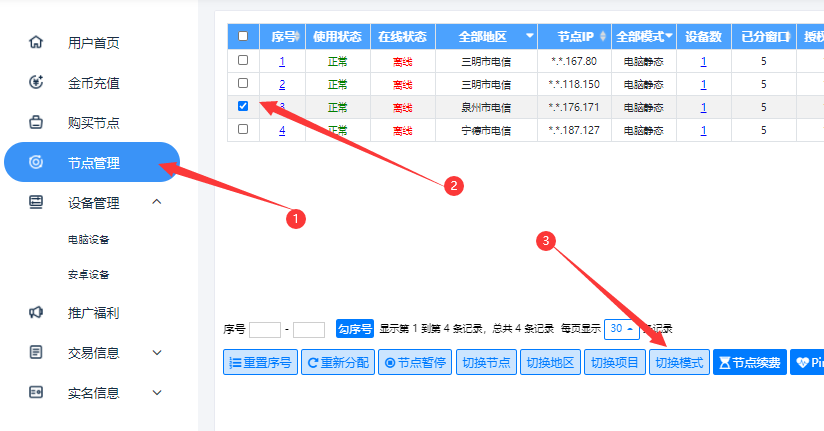Viewport: 824px width, 431px height.
Task: Open the 购买节点 menu item
Action: (x=94, y=123)
